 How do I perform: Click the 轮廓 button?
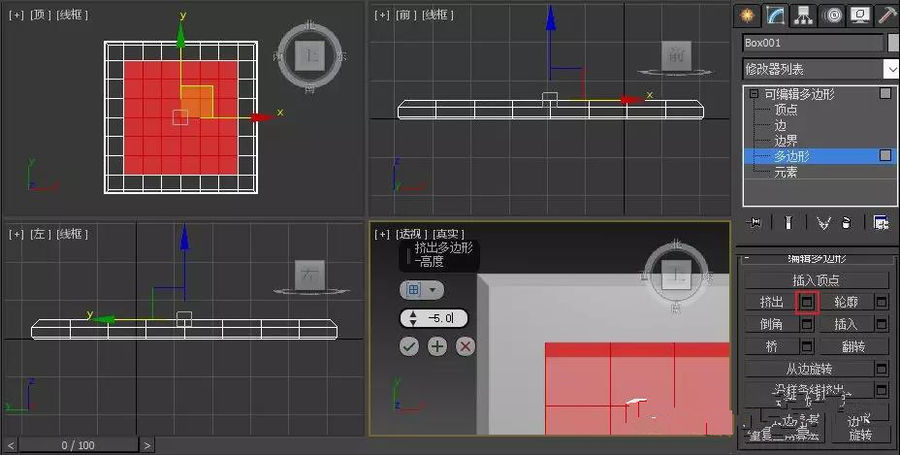pos(845,302)
